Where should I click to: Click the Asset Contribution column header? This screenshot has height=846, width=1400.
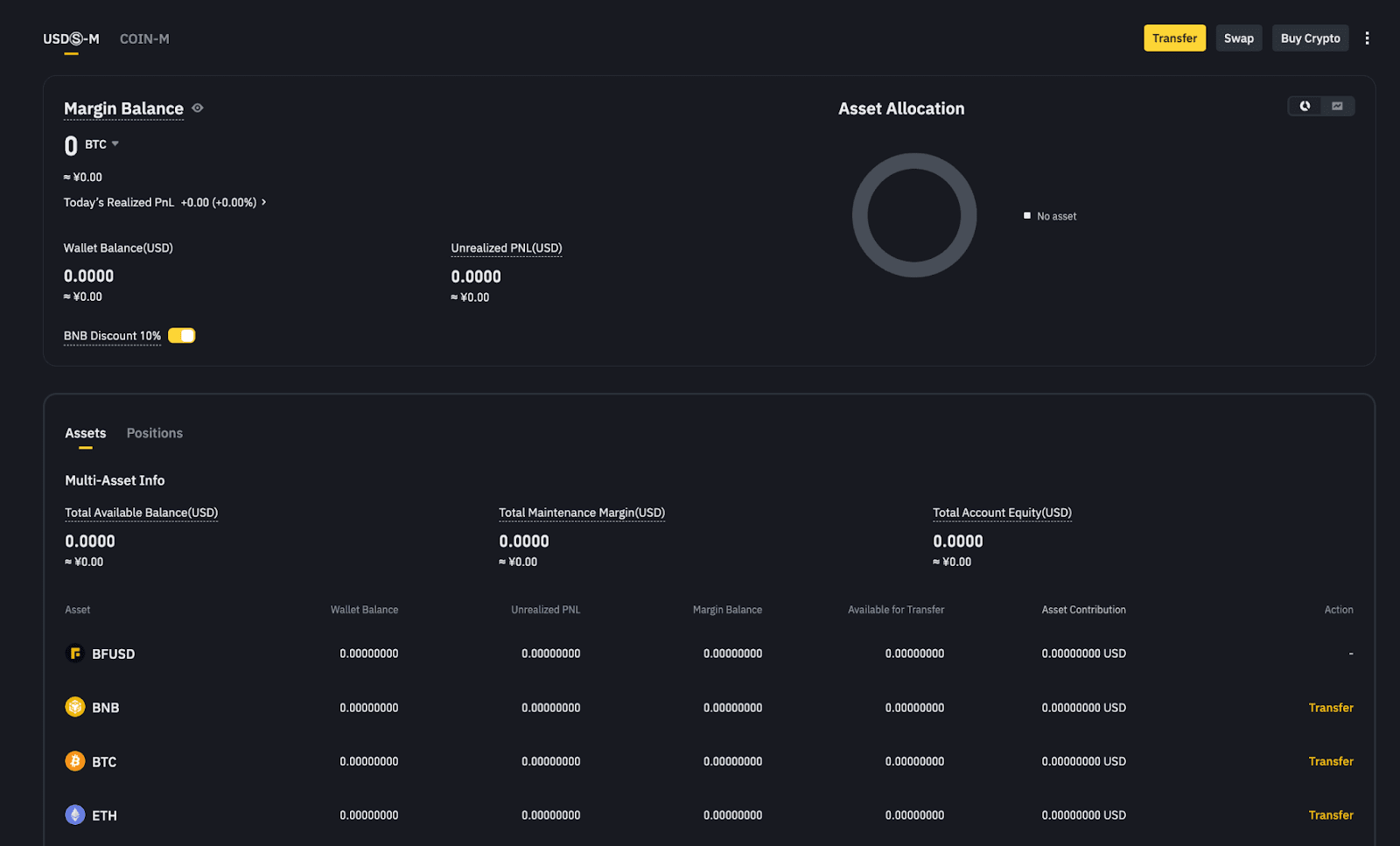[1083, 610]
